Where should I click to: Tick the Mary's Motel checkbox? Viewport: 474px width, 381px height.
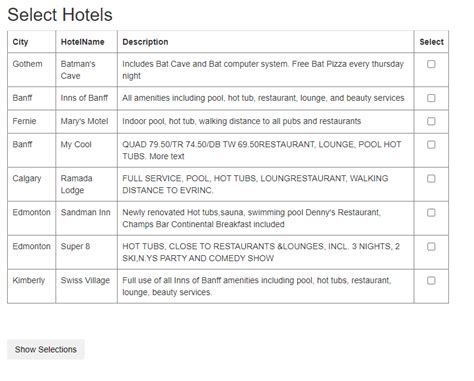[x=431, y=121]
